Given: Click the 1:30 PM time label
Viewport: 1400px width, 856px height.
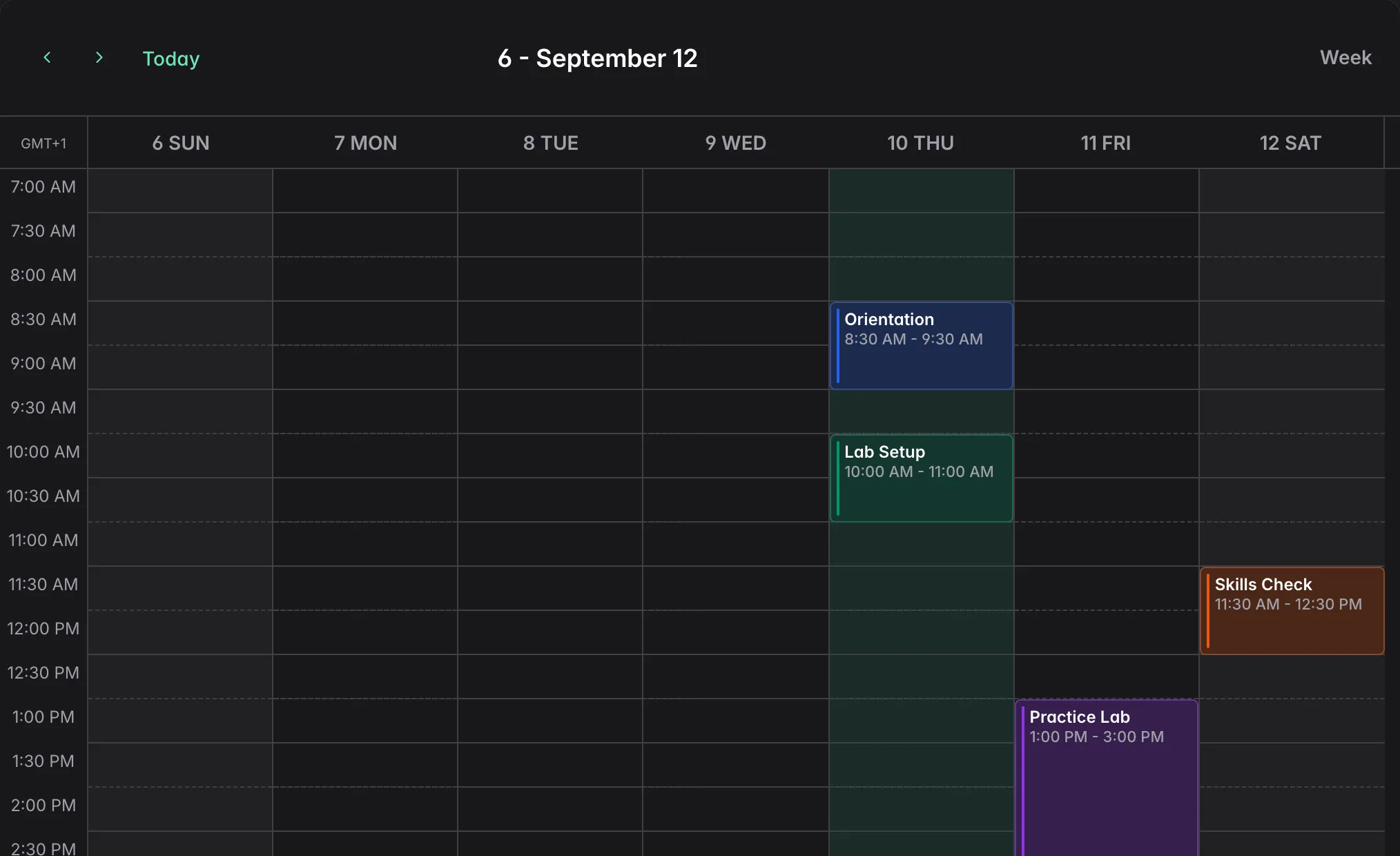Looking at the screenshot, I should pos(43,761).
